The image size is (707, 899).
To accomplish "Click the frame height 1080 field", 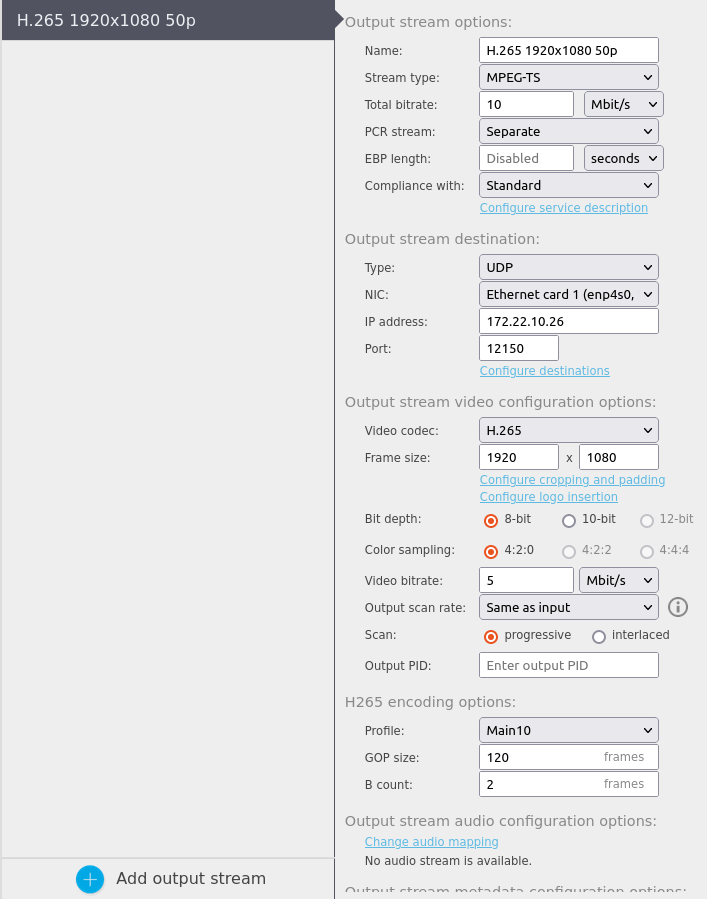I will tap(619, 457).
